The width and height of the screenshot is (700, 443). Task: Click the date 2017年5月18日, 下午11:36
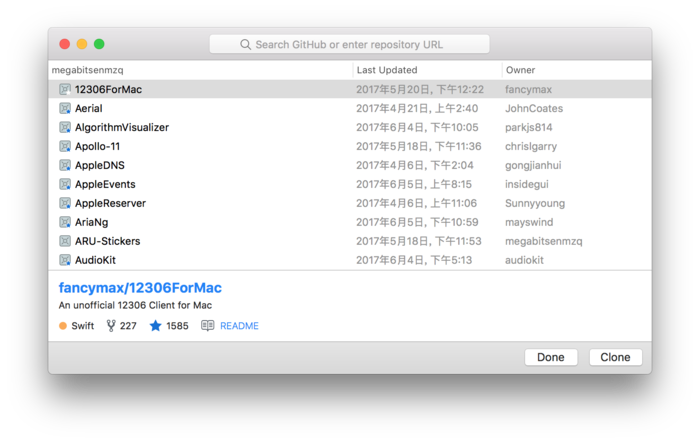tap(419, 146)
